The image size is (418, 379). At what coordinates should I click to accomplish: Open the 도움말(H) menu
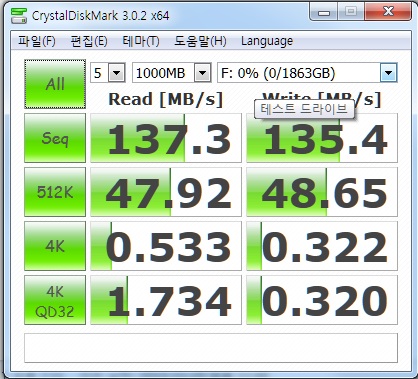200,41
